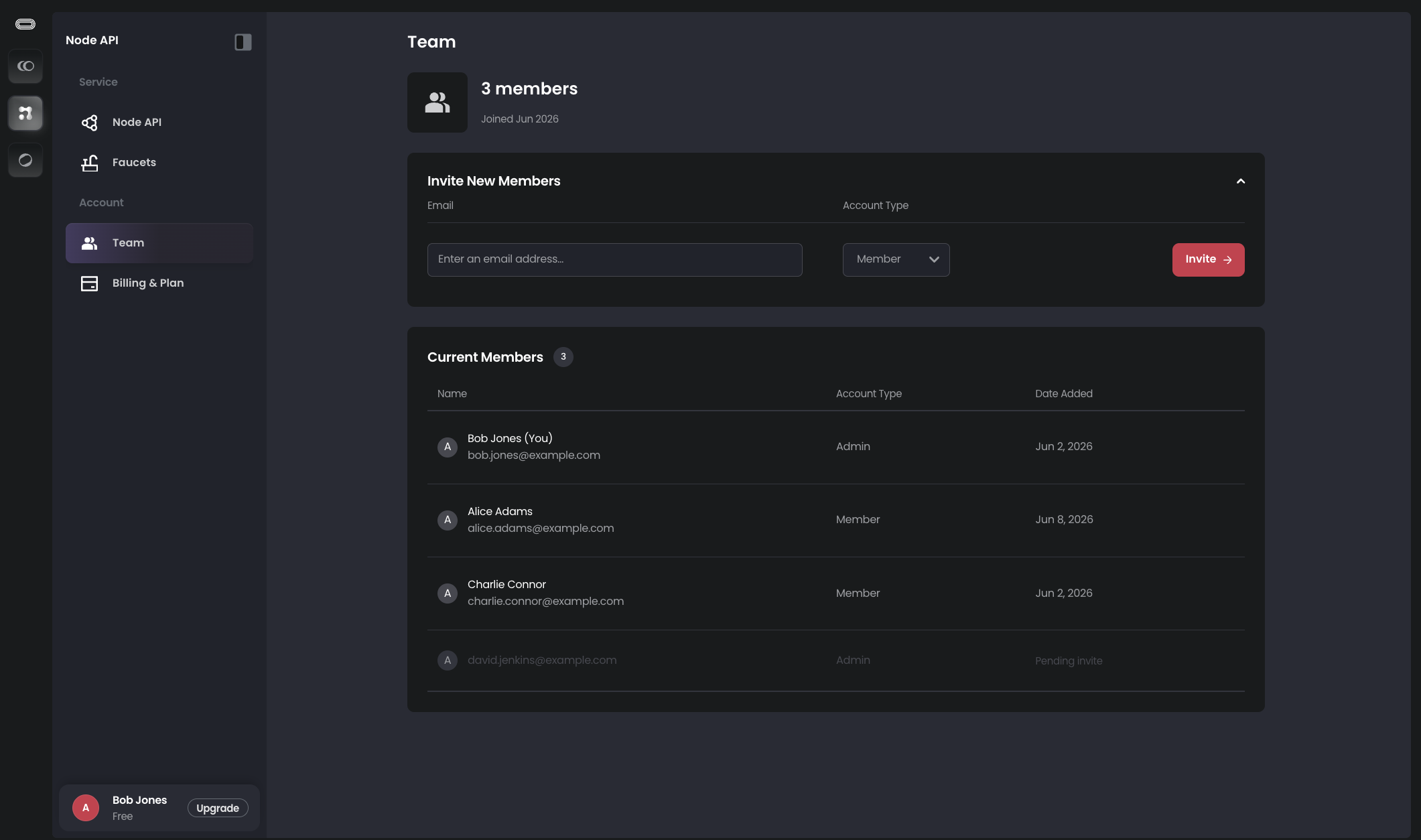
Task: Click the Current Members count badge
Action: tap(563, 357)
